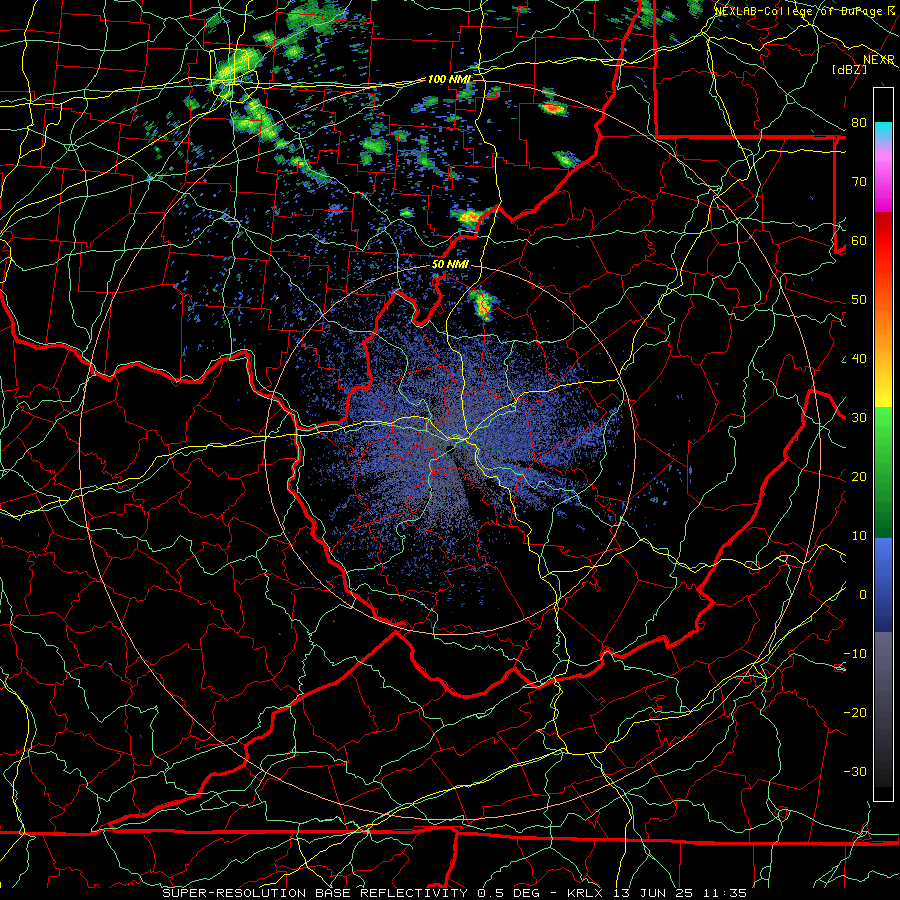This screenshot has height=900, width=900.
Task: Click the radar center where the yellow highways converge
Action: [461, 441]
